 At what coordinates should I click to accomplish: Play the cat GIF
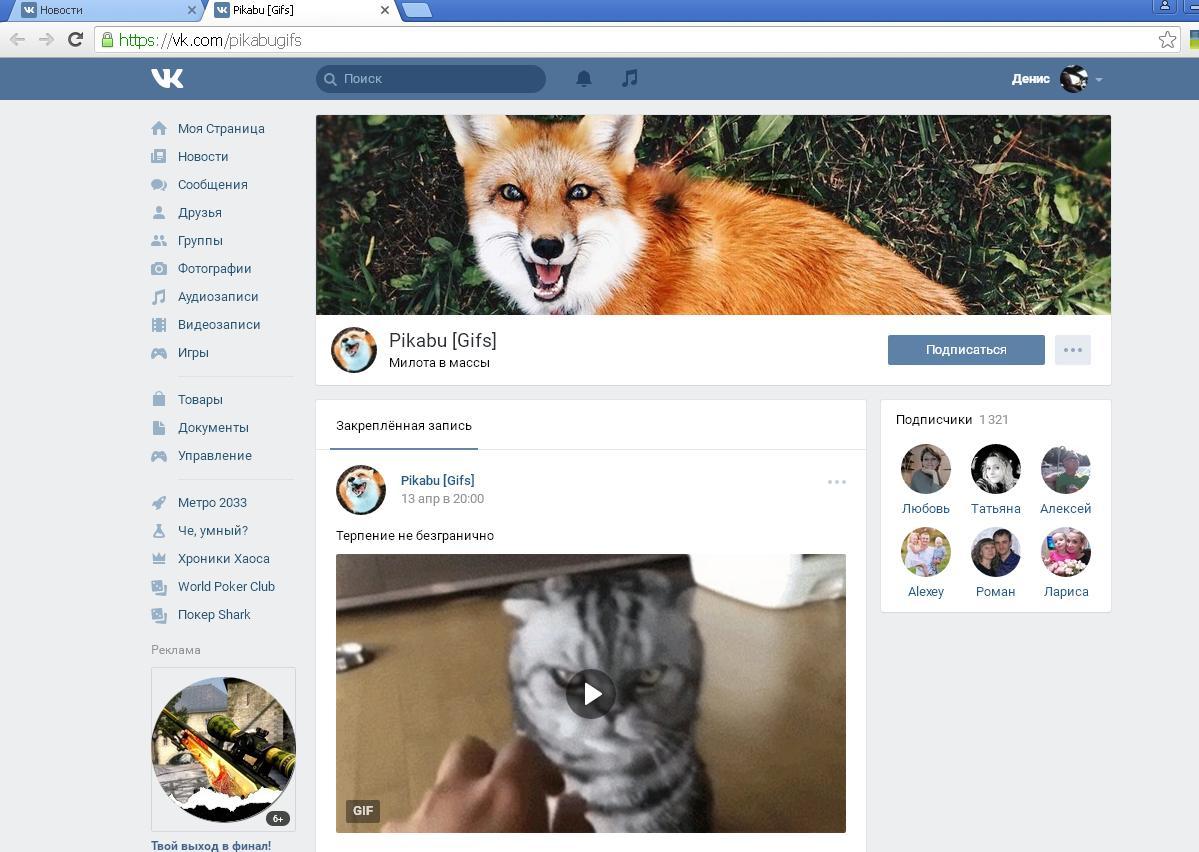[590, 694]
